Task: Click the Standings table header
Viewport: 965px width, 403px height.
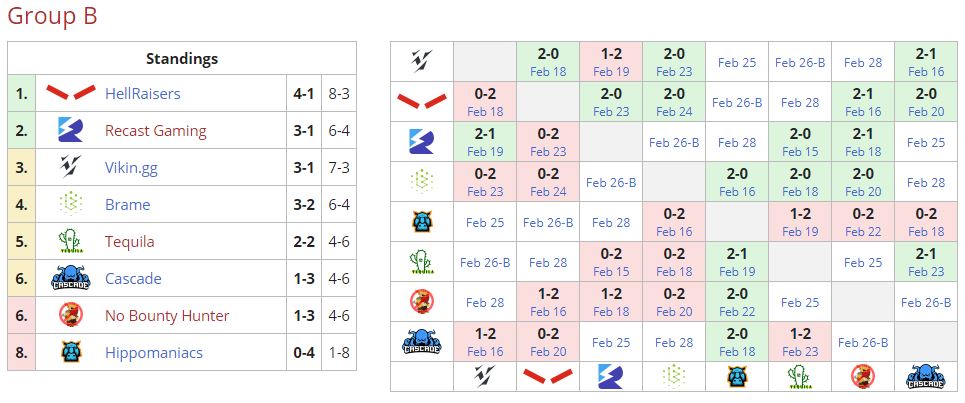Action: point(181,58)
